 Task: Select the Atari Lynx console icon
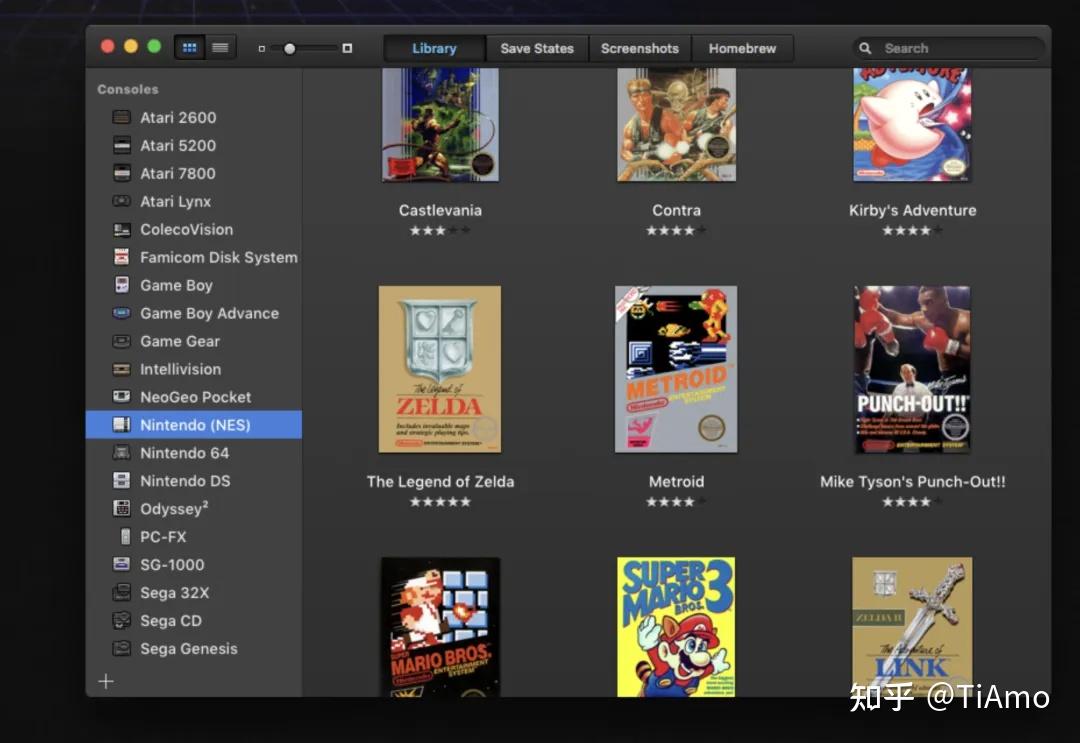(121, 201)
